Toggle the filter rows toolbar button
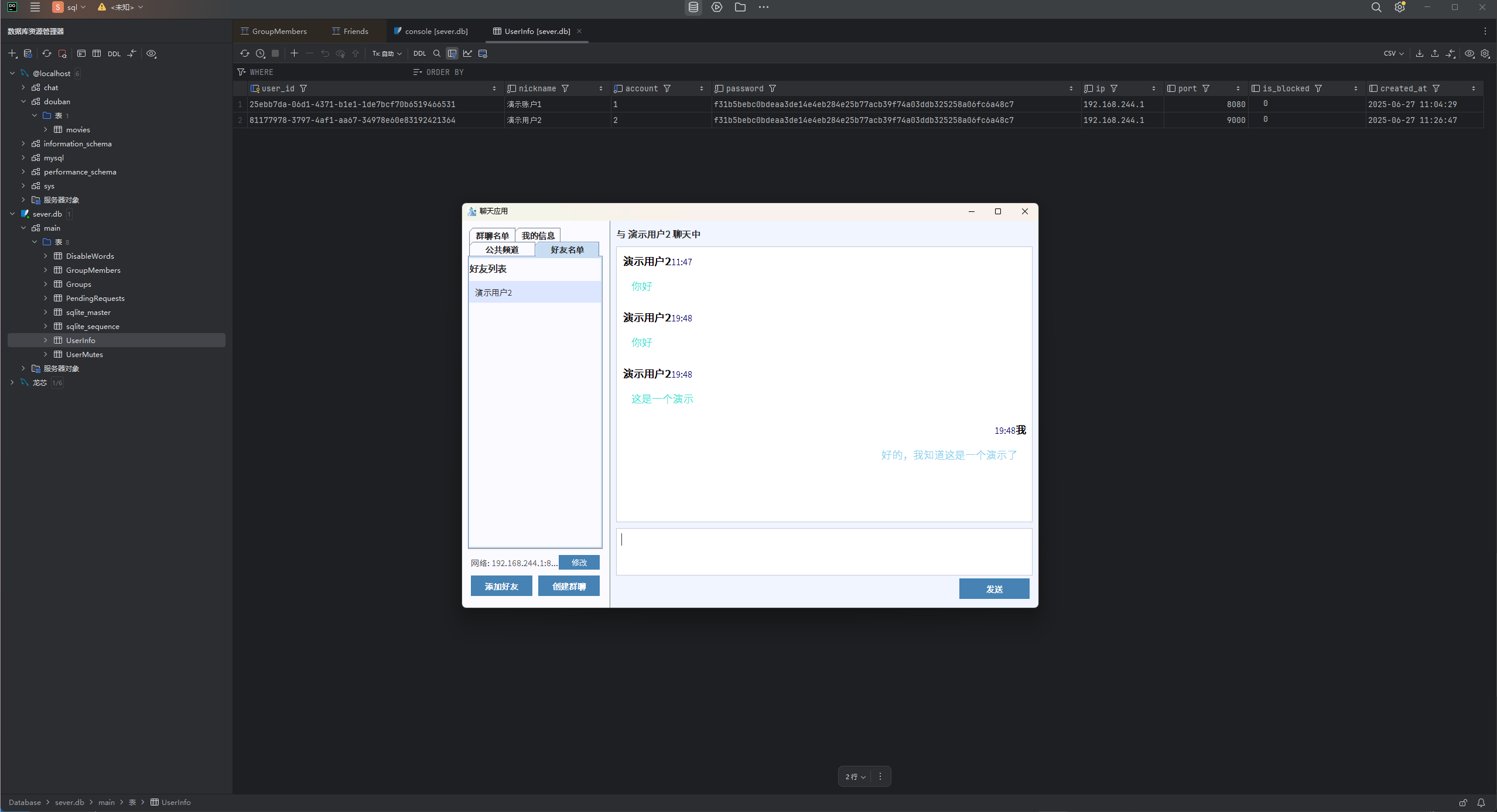Viewport: 1497px width, 812px height. [x=452, y=53]
